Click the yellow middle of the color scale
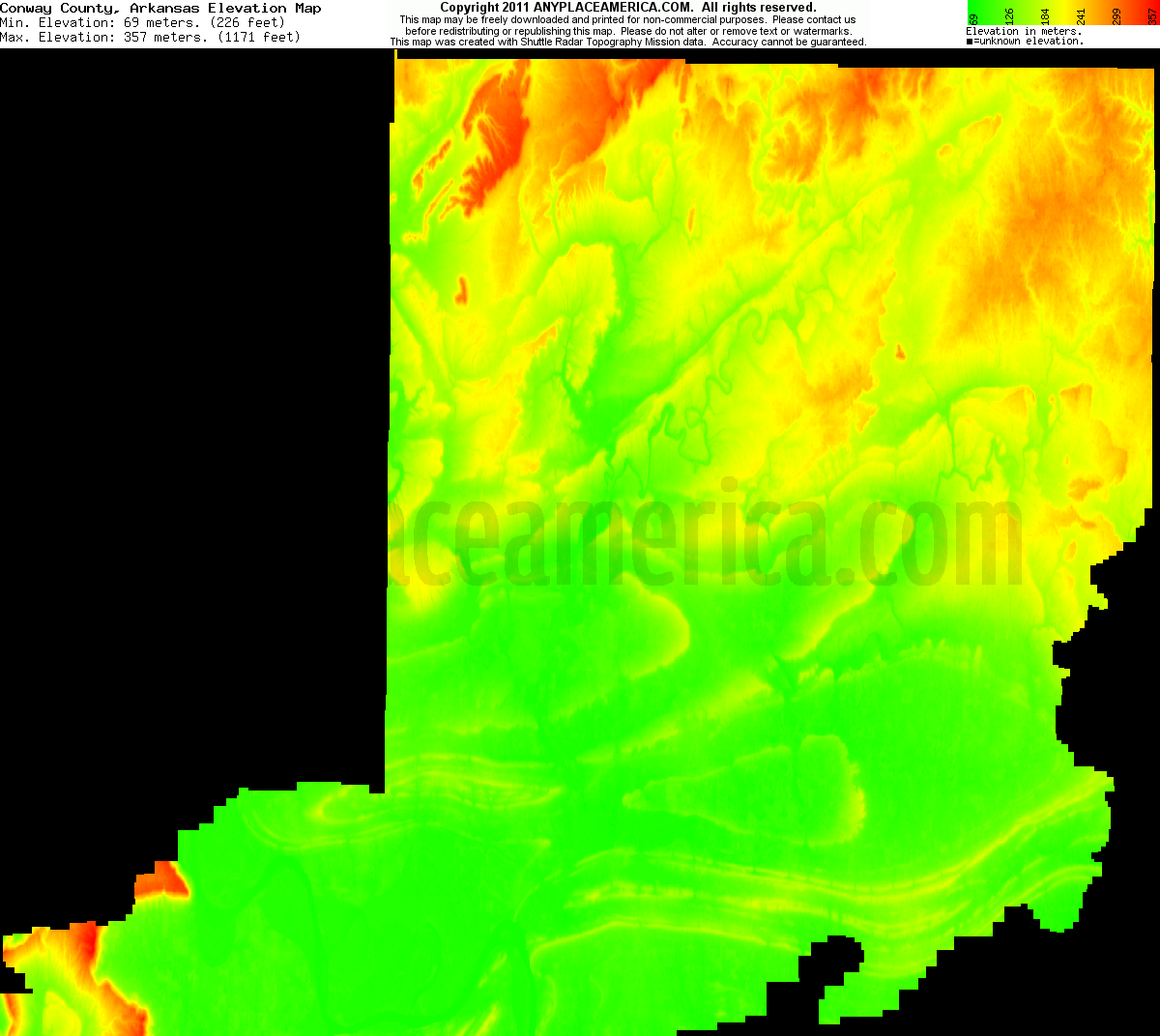This screenshot has width=1160, height=1036. [x=1063, y=5]
